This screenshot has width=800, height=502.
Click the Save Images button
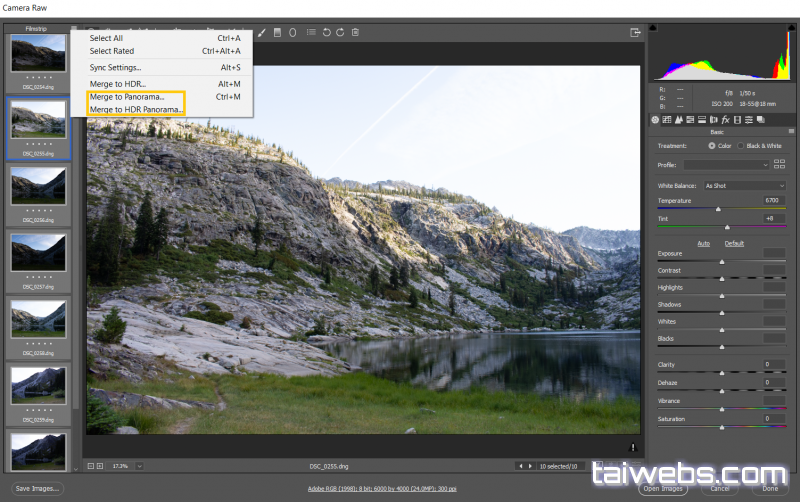click(38, 488)
